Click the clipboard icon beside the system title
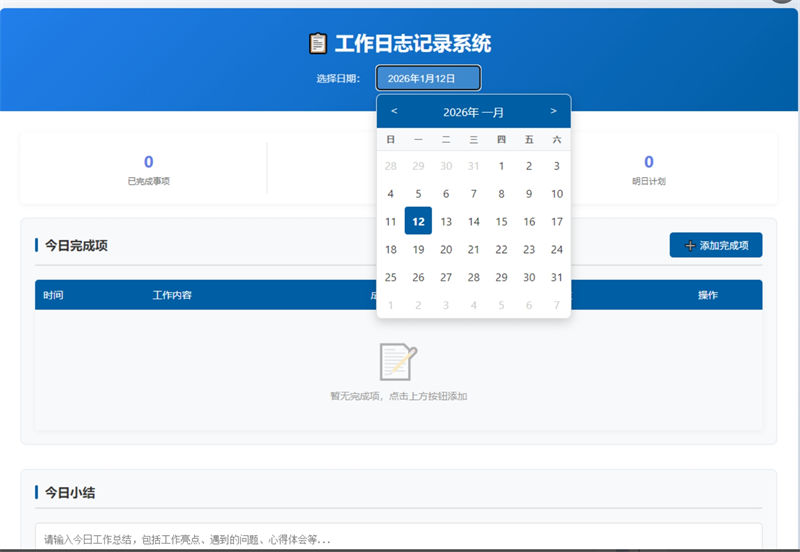The image size is (800, 552). [x=318, y=43]
